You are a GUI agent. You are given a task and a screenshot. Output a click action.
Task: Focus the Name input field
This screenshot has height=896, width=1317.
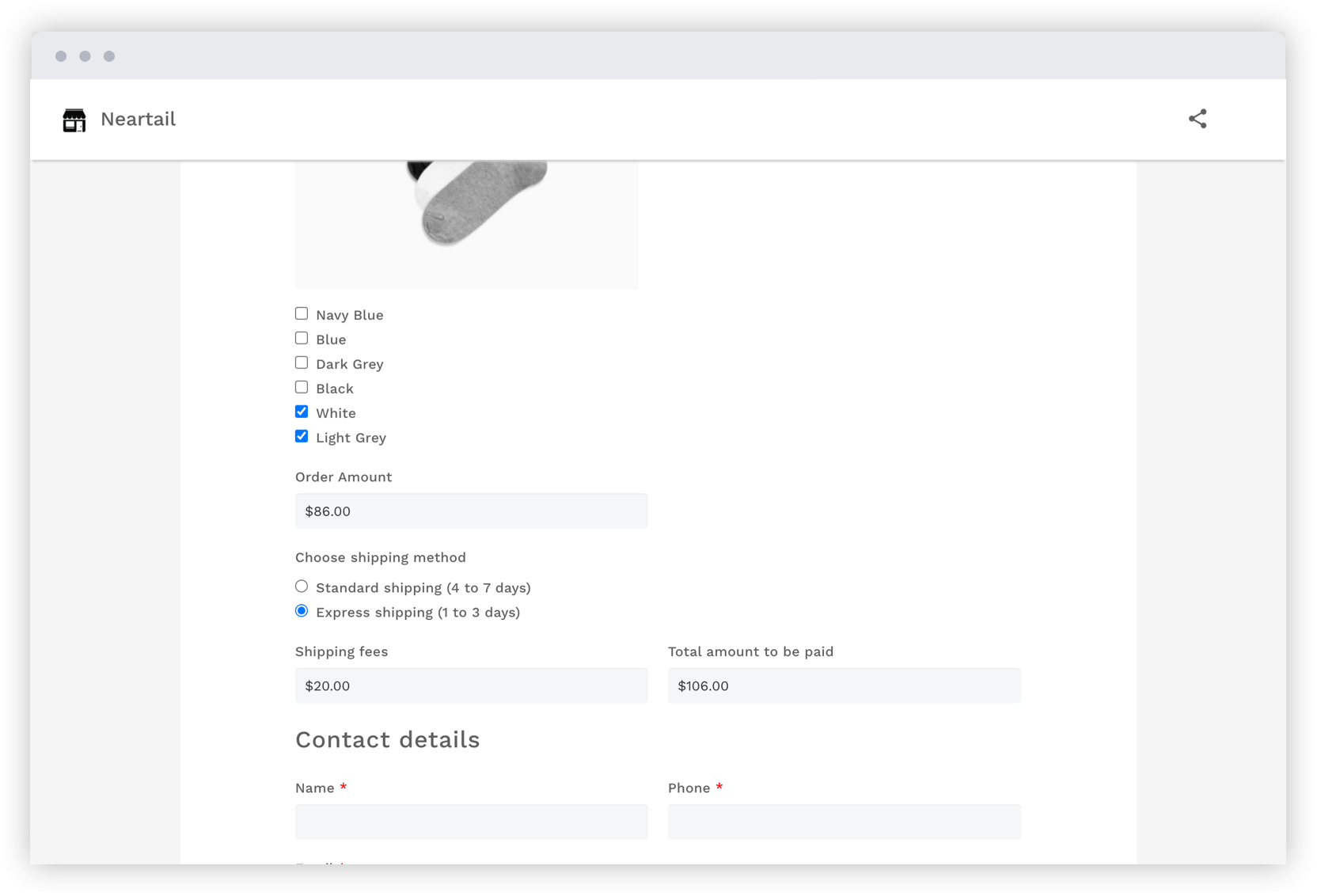pyautogui.click(x=471, y=822)
